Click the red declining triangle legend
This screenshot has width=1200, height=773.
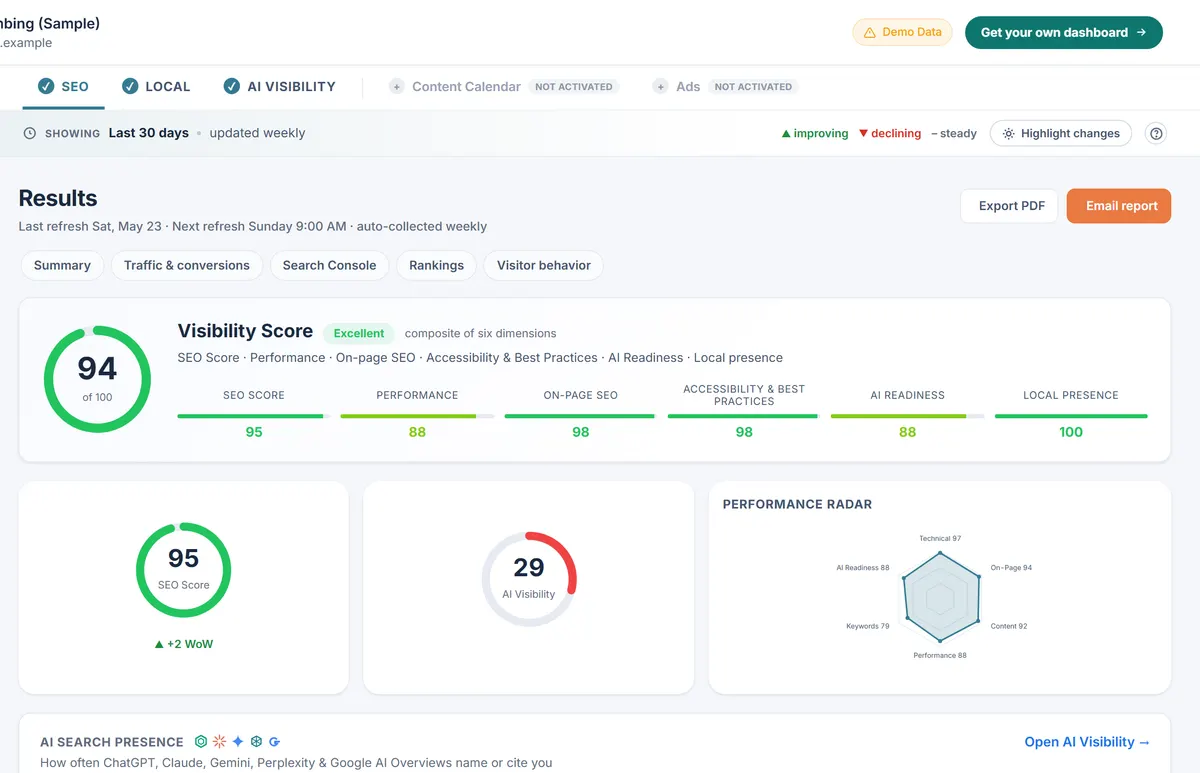[864, 133]
